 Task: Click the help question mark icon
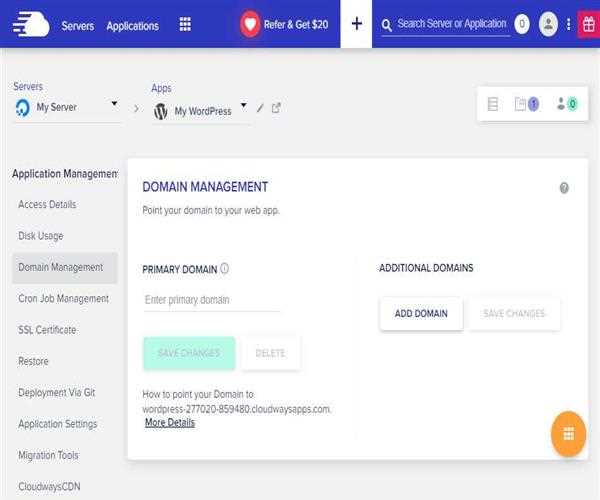tap(564, 188)
